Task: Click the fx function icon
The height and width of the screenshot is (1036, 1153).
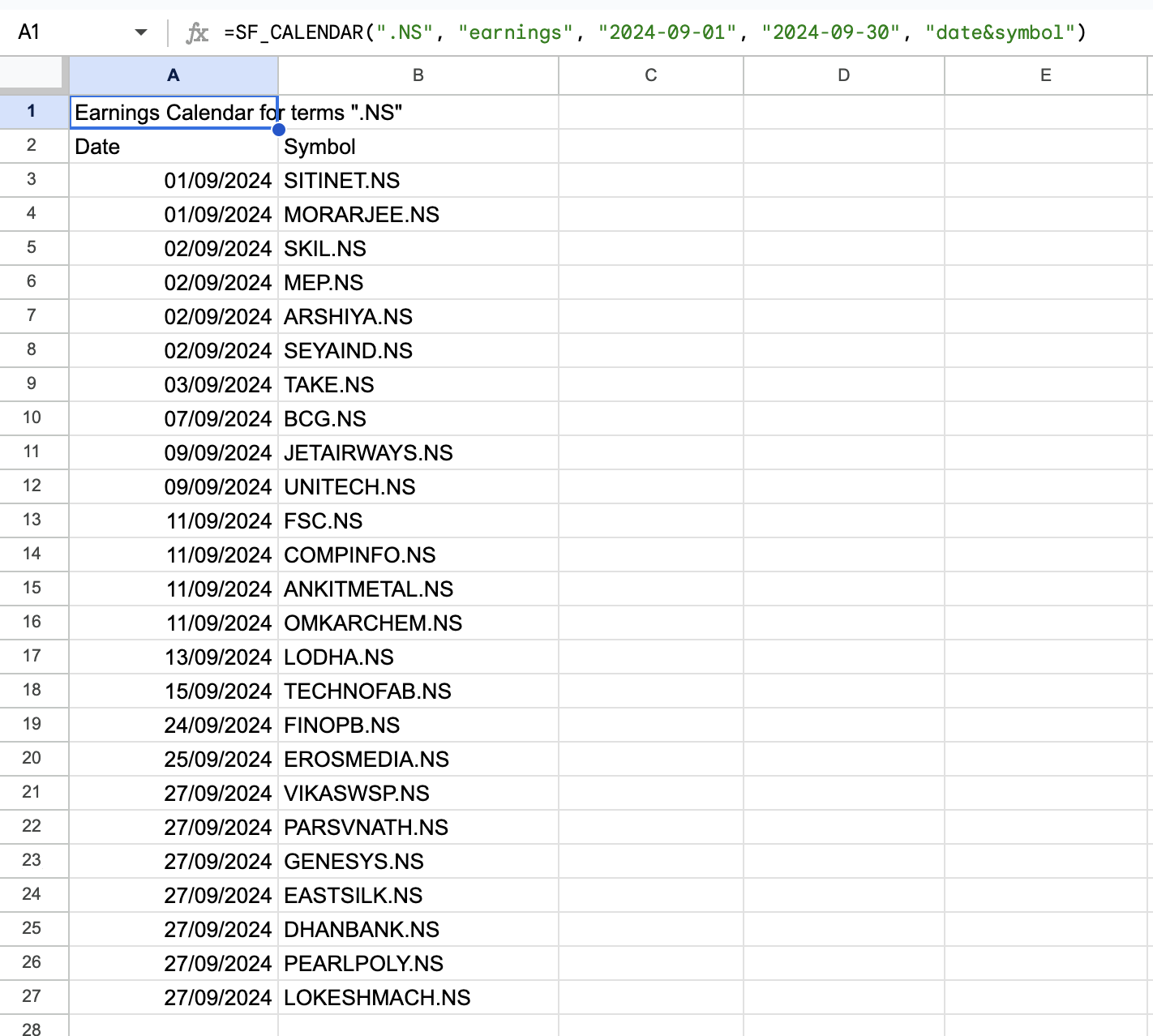Action: pyautogui.click(x=197, y=32)
